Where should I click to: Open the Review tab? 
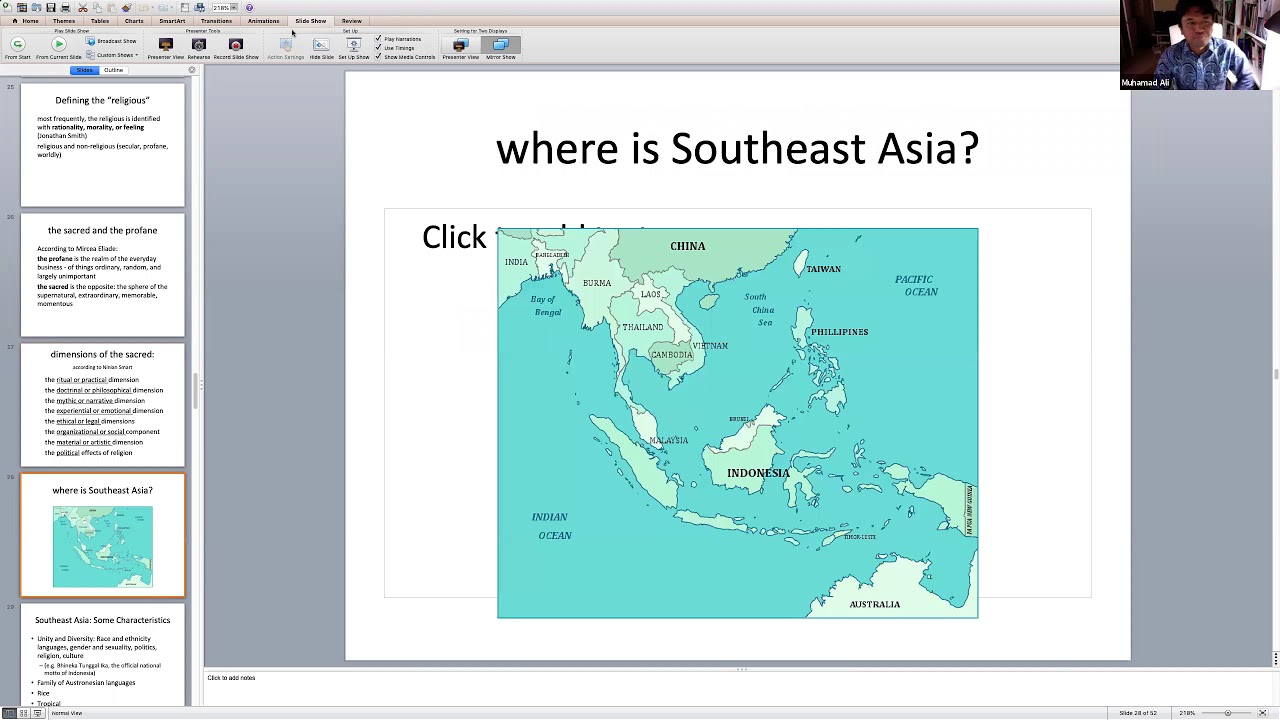[351, 21]
